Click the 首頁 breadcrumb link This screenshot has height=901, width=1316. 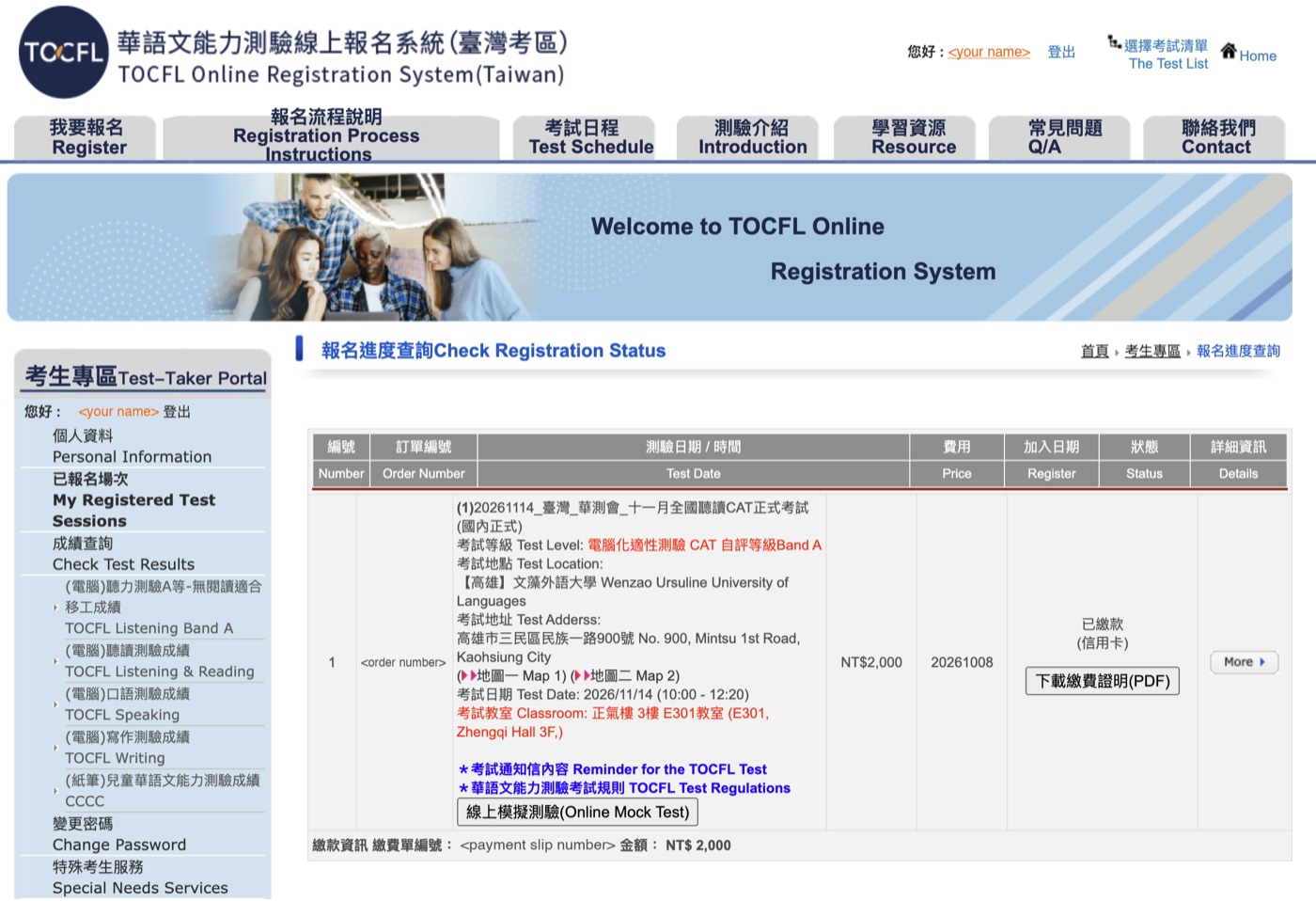pos(1094,351)
